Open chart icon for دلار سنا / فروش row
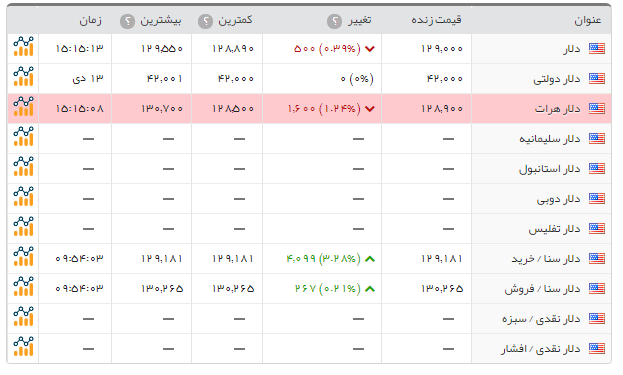The image size is (623, 375). [x=23, y=286]
